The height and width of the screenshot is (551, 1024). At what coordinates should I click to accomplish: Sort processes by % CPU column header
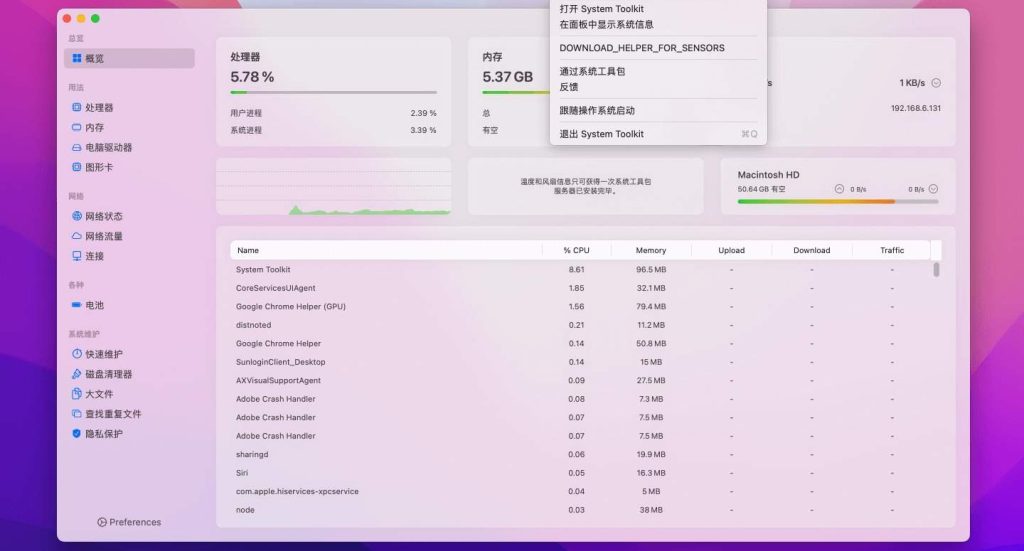576,251
